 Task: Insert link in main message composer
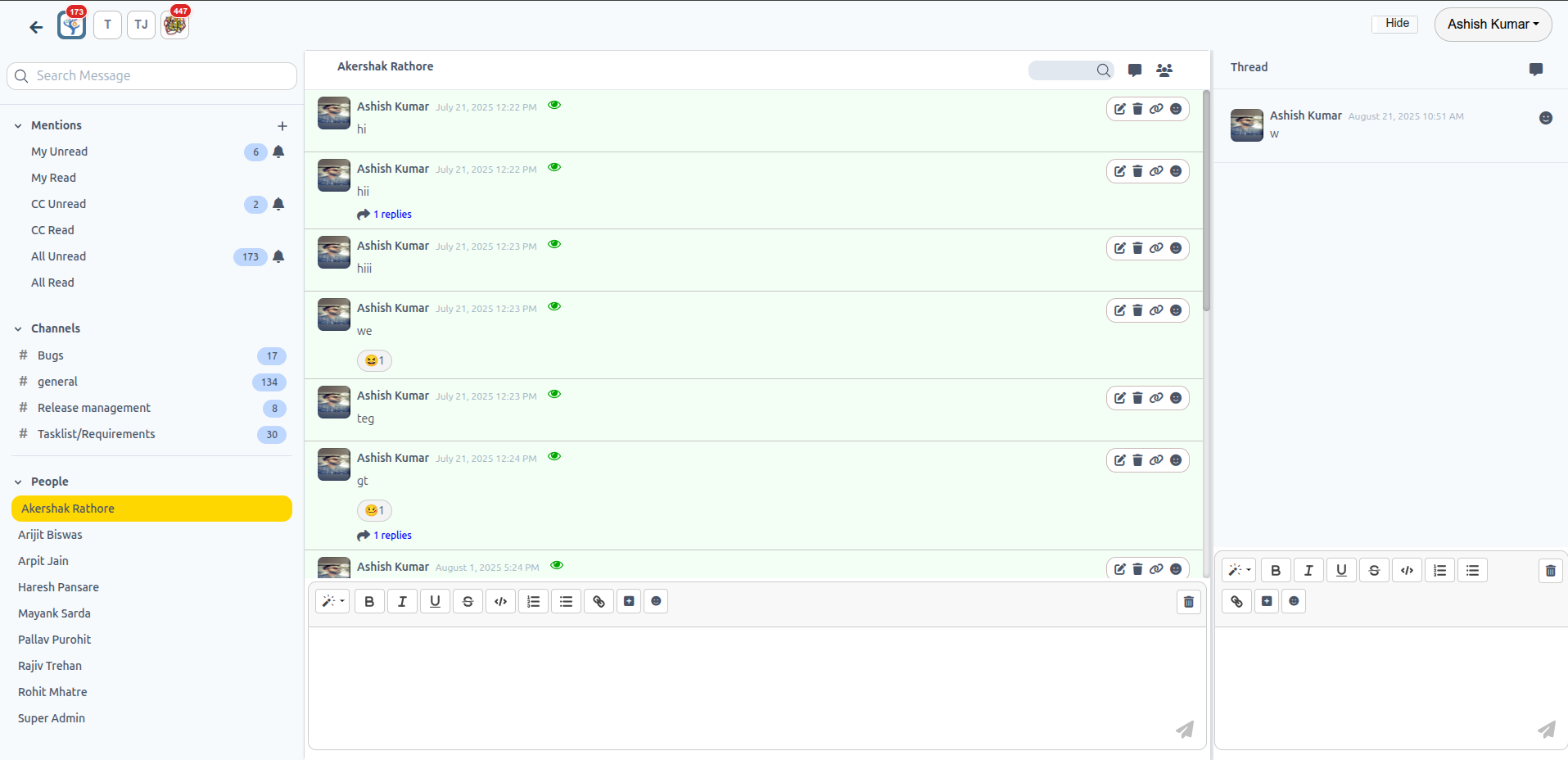(599, 602)
